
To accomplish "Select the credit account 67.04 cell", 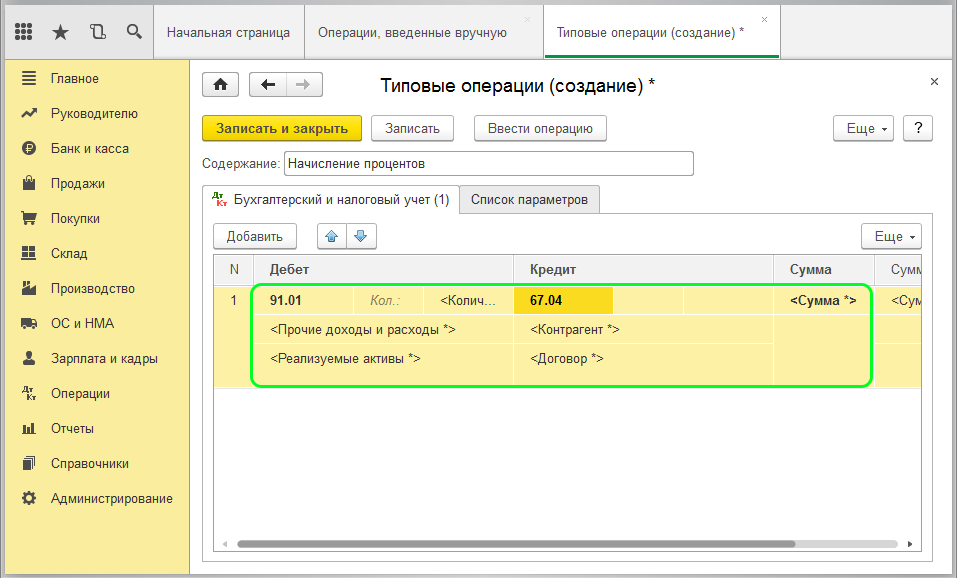I will point(562,300).
